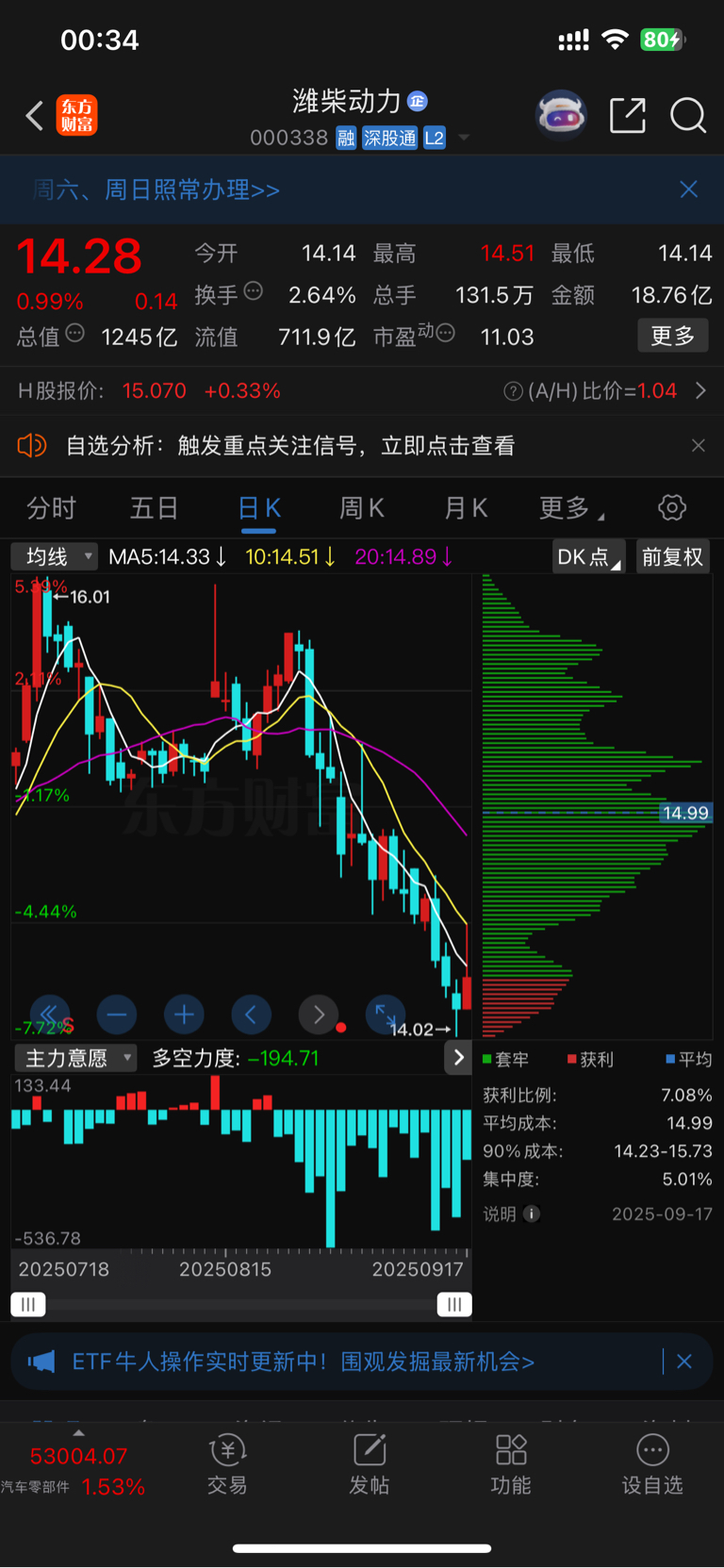Viewport: 724px width, 1568px height.
Task: Open 总值 info icon
Action: pos(75,333)
